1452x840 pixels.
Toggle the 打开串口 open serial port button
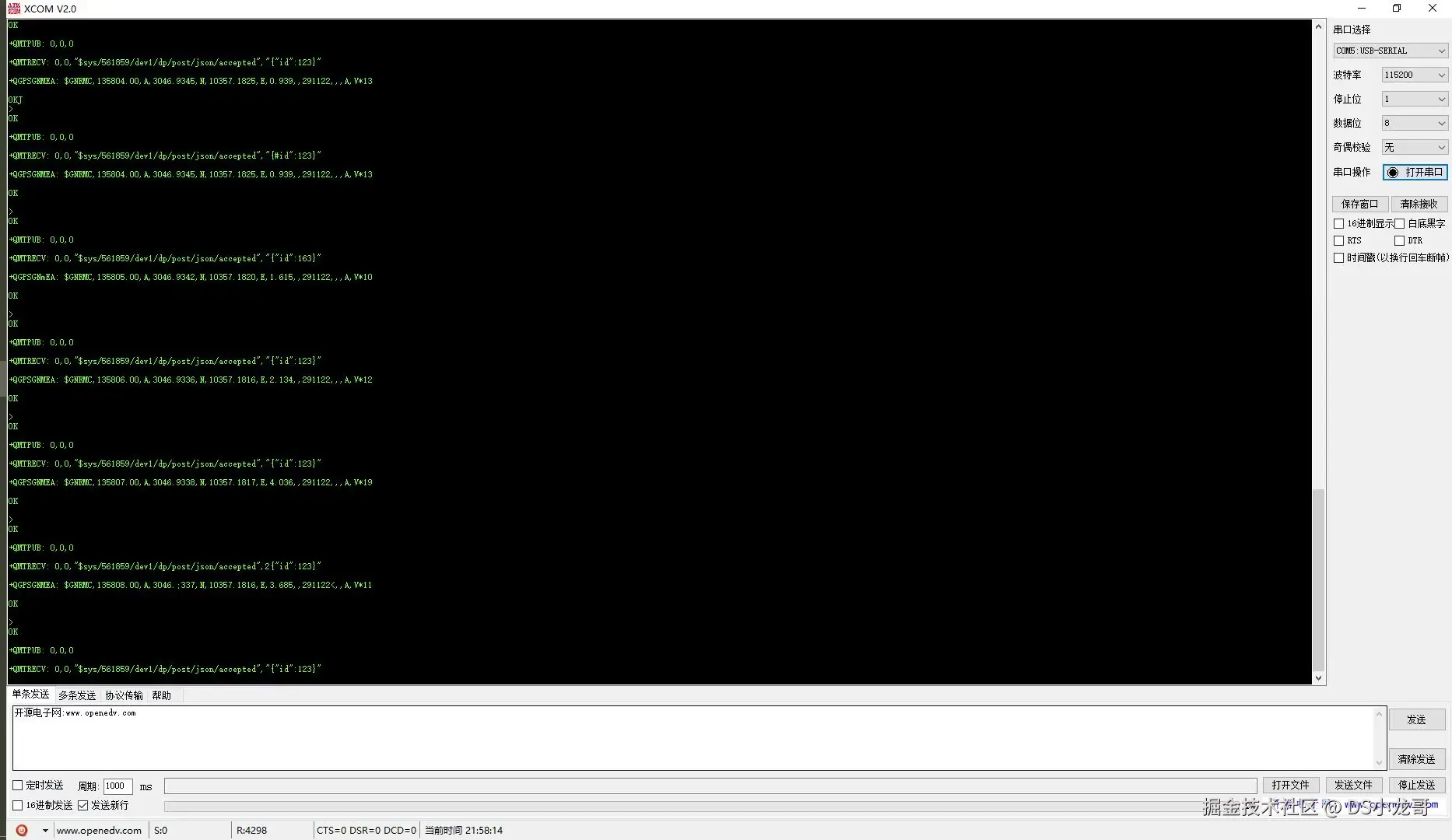1415,173
